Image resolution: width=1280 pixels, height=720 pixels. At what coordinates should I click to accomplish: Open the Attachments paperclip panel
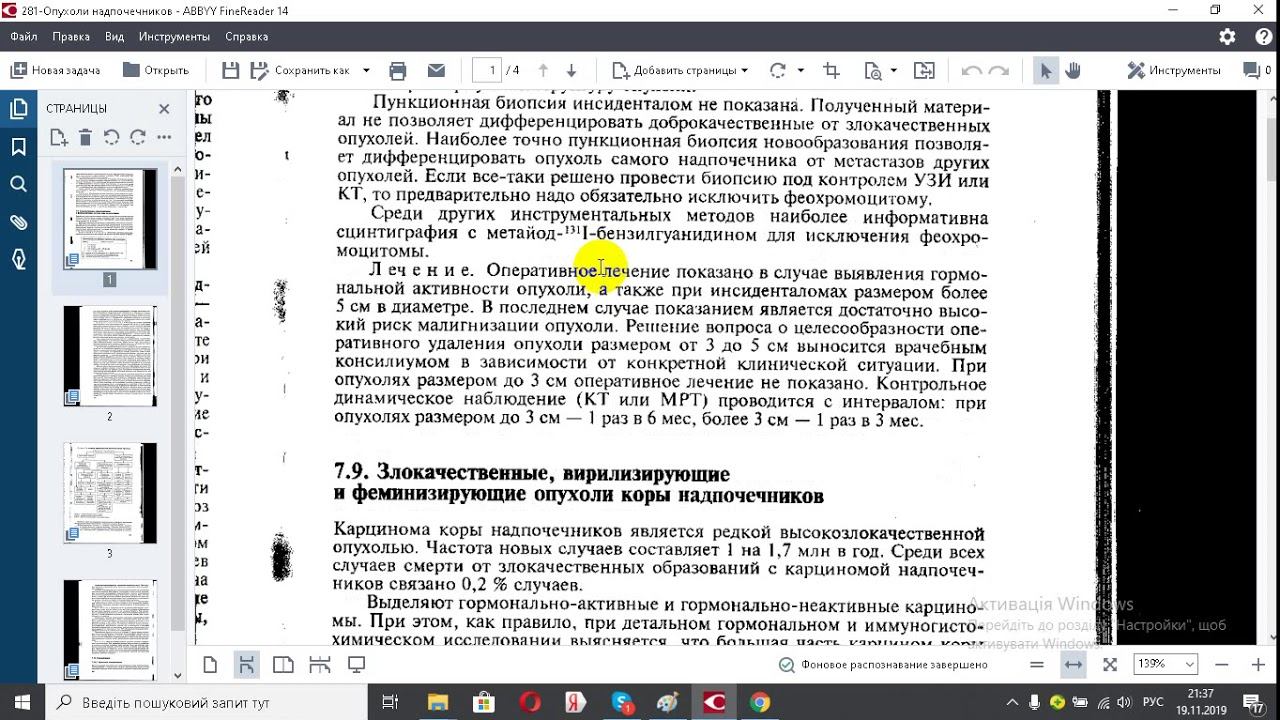pos(18,222)
